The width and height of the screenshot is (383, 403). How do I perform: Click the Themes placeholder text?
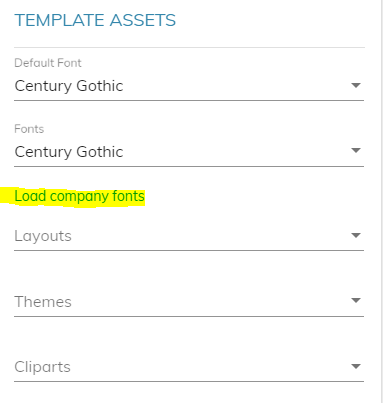[43, 302]
